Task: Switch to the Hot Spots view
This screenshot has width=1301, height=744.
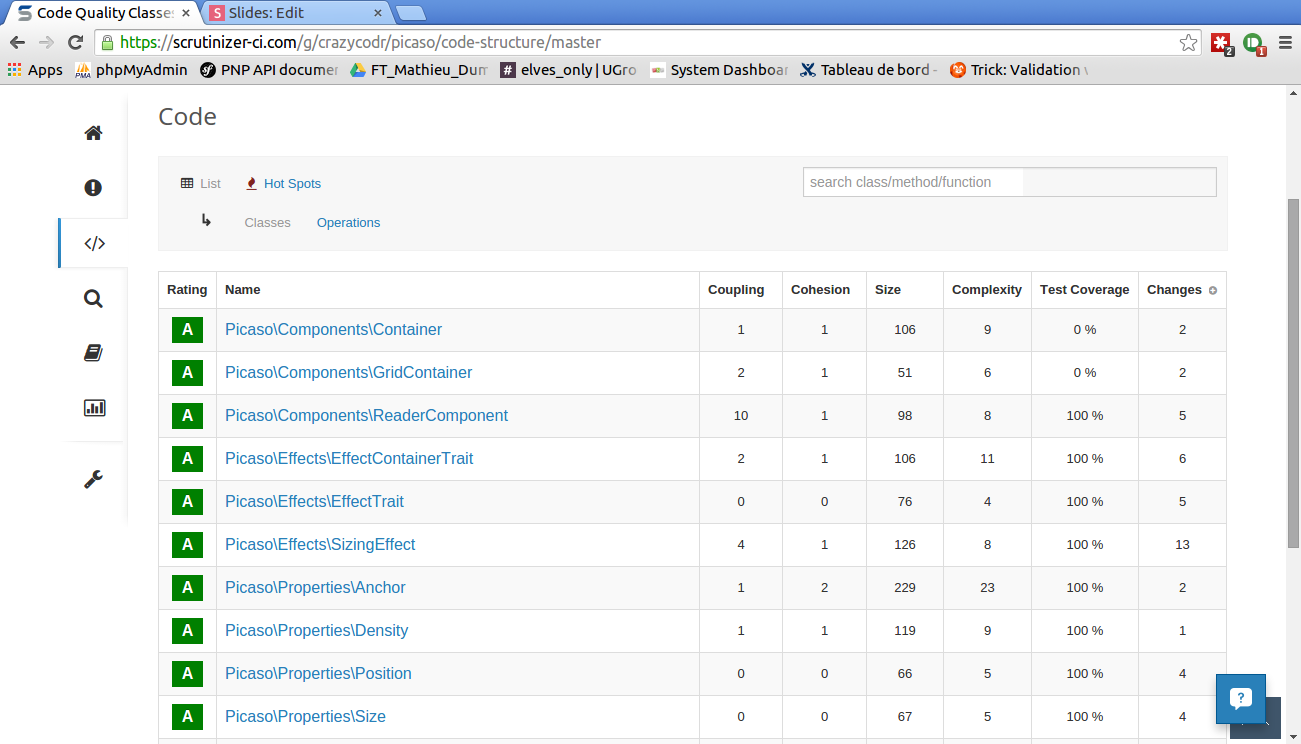Action: pos(284,183)
